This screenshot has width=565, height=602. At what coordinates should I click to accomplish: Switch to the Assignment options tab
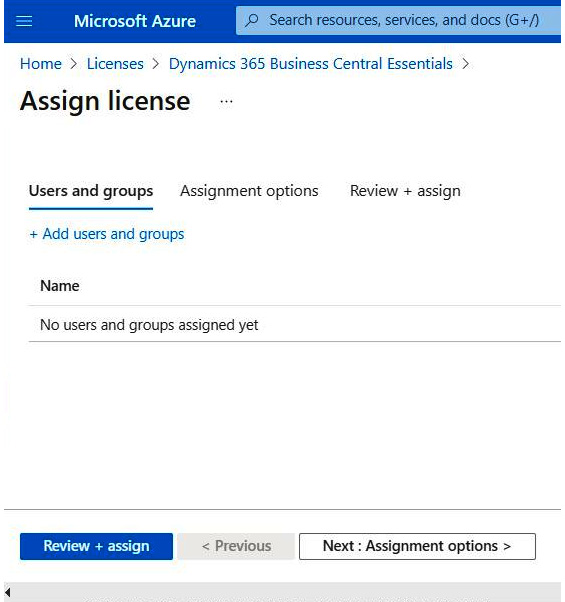pos(249,191)
